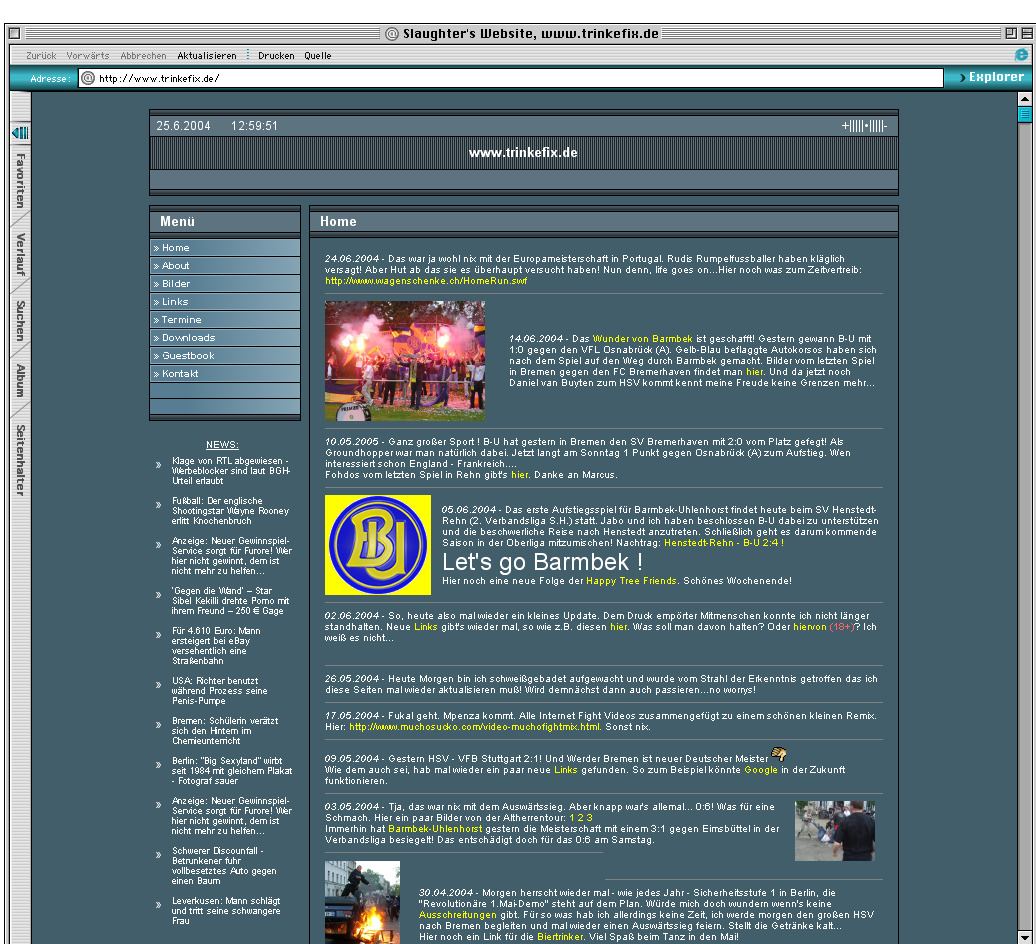Open the Barmbek-Uhlenhorst link
The image size is (1036, 944).
coord(435,828)
